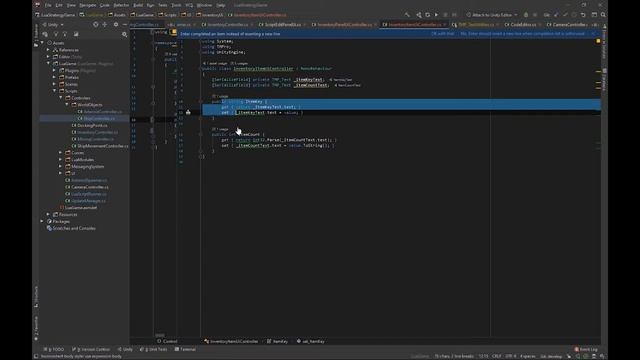
Task: Click the Search Everywhere magnifier icon
Action: tap(603, 15)
